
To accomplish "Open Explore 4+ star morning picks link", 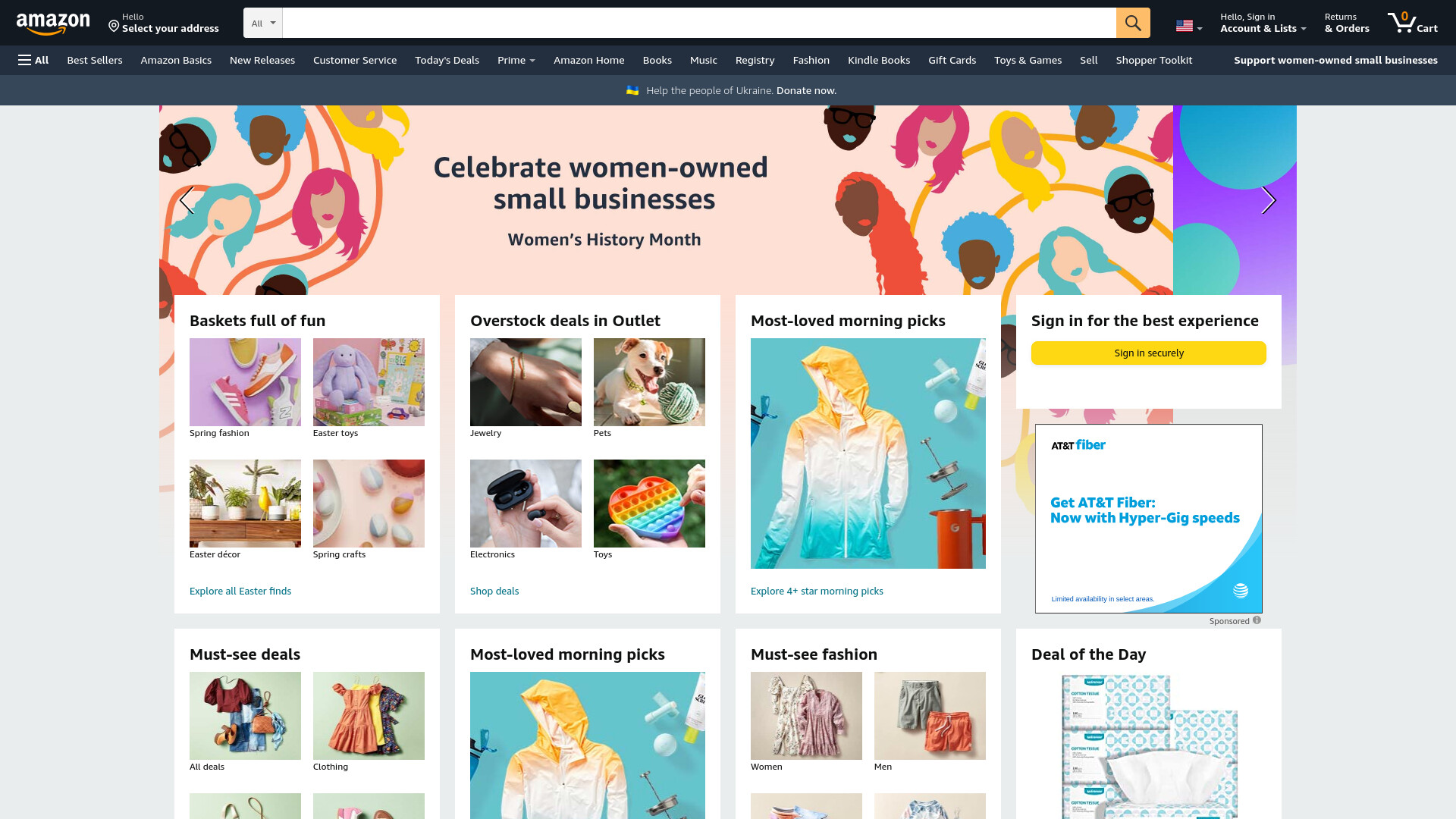I will [x=817, y=591].
